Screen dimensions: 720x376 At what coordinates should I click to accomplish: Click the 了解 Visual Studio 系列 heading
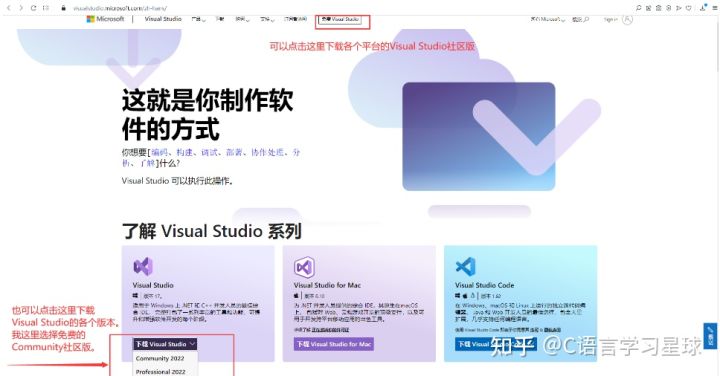212,231
